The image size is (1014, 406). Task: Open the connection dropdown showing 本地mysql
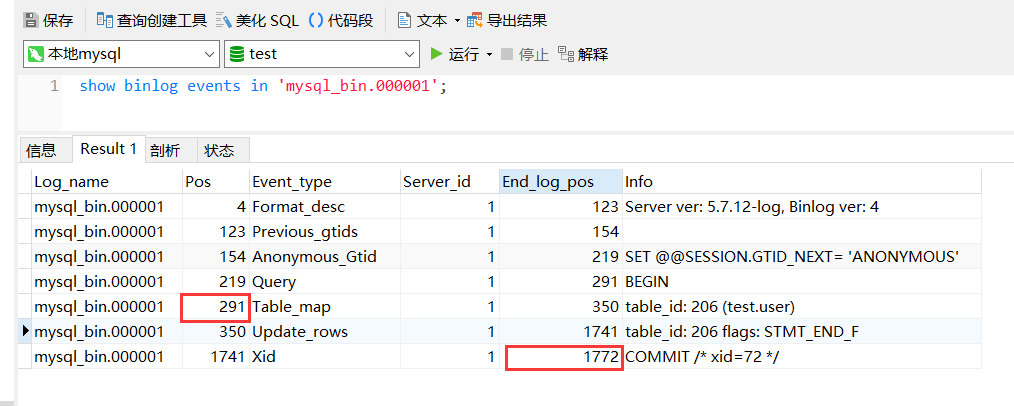tap(122, 54)
